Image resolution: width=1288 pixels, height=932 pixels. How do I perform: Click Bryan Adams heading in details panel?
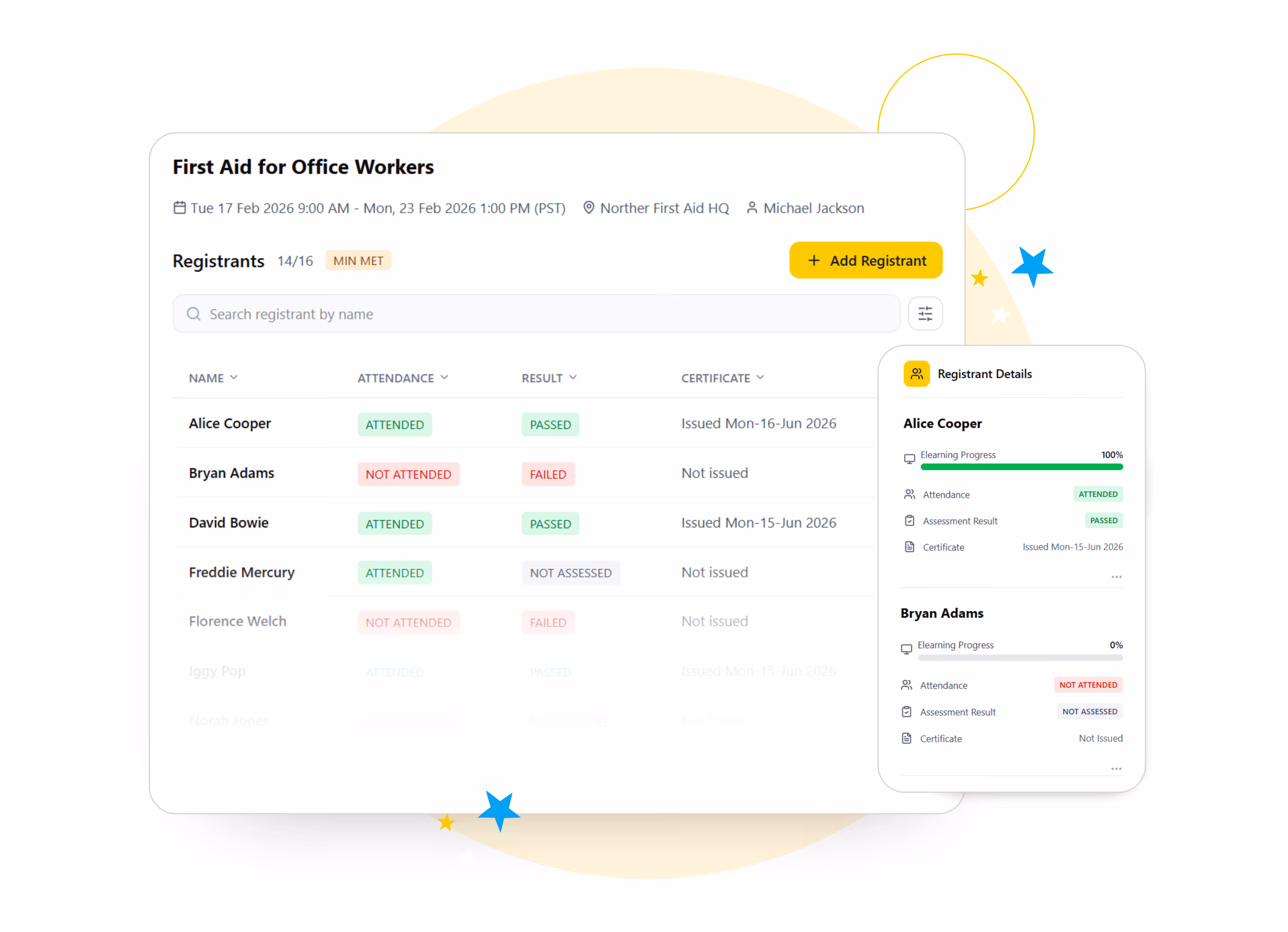click(x=942, y=613)
